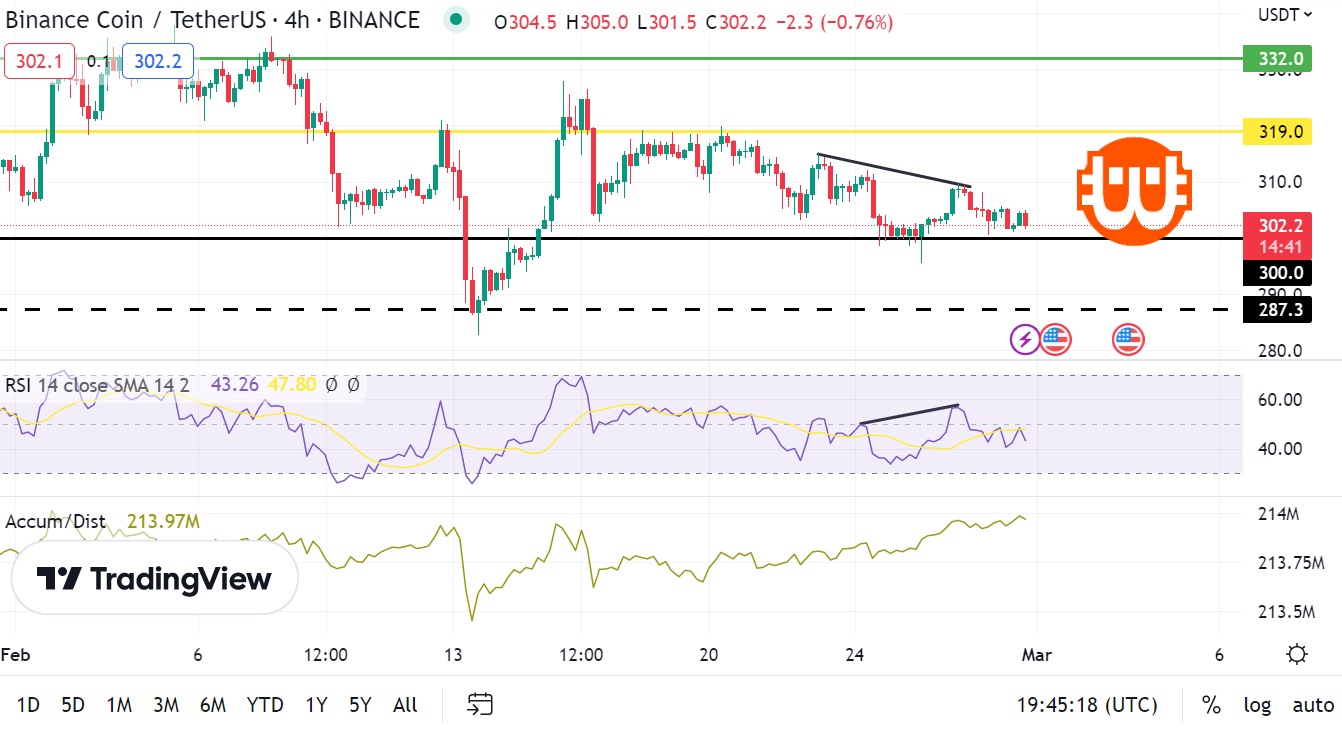Click the Binance Coin / TetherUS symbol title
1342x733 pixels.
(x=212, y=20)
